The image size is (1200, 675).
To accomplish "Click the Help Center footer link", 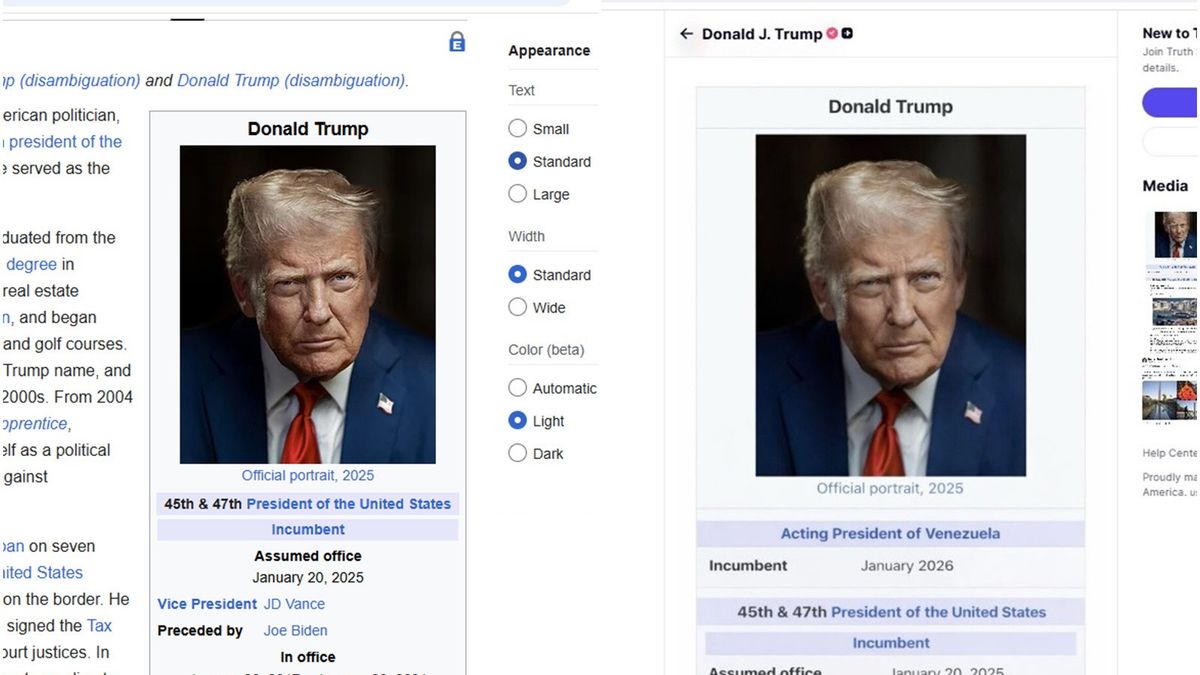I will tap(1169, 453).
